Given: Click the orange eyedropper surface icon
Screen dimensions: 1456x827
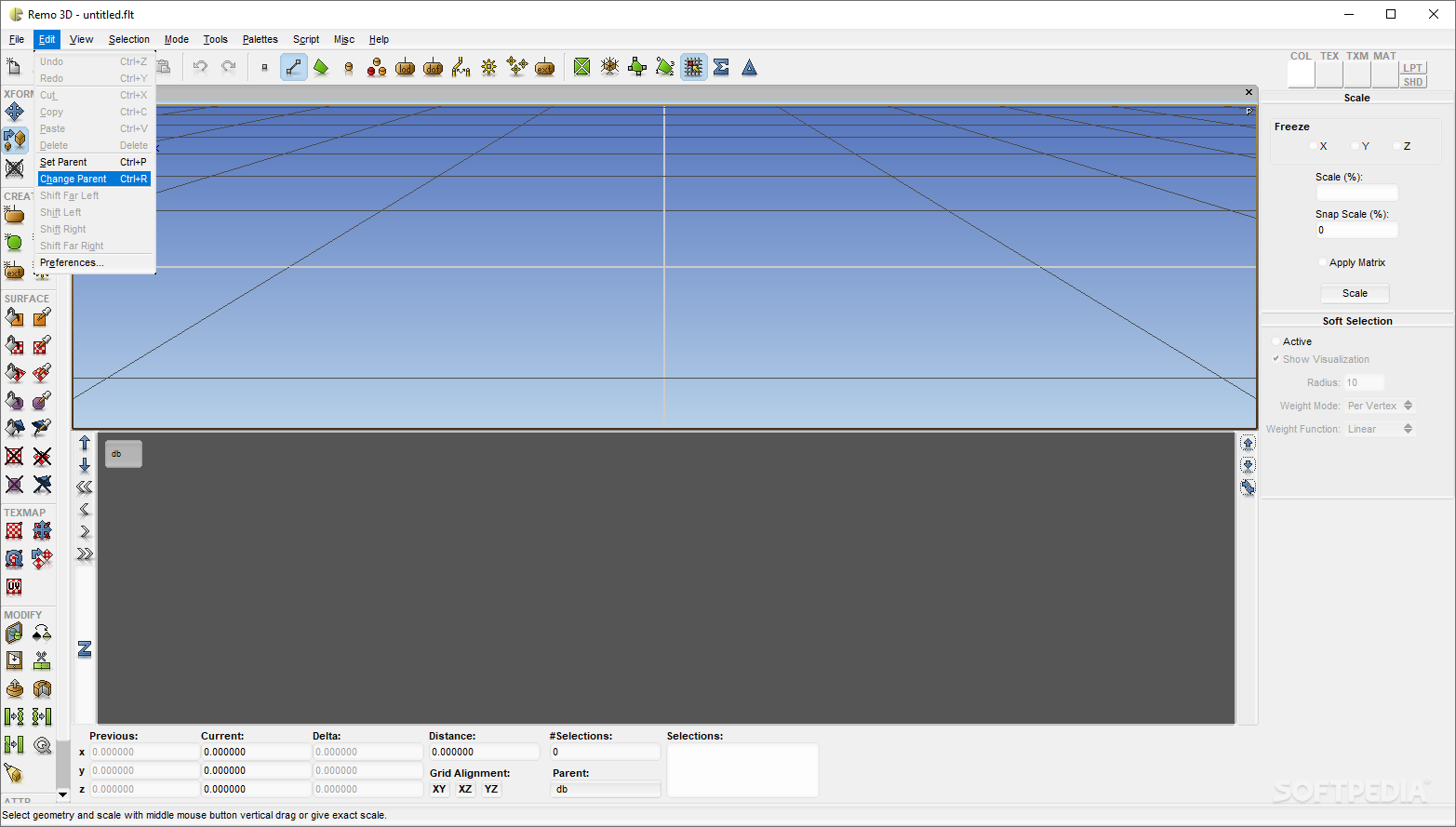Looking at the screenshot, I should point(42,317).
